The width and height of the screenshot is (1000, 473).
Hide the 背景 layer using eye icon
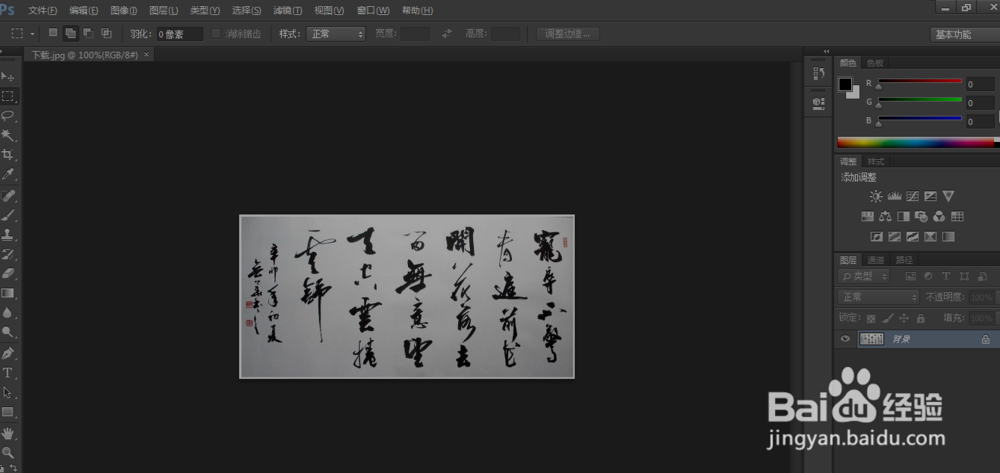pyautogui.click(x=846, y=339)
